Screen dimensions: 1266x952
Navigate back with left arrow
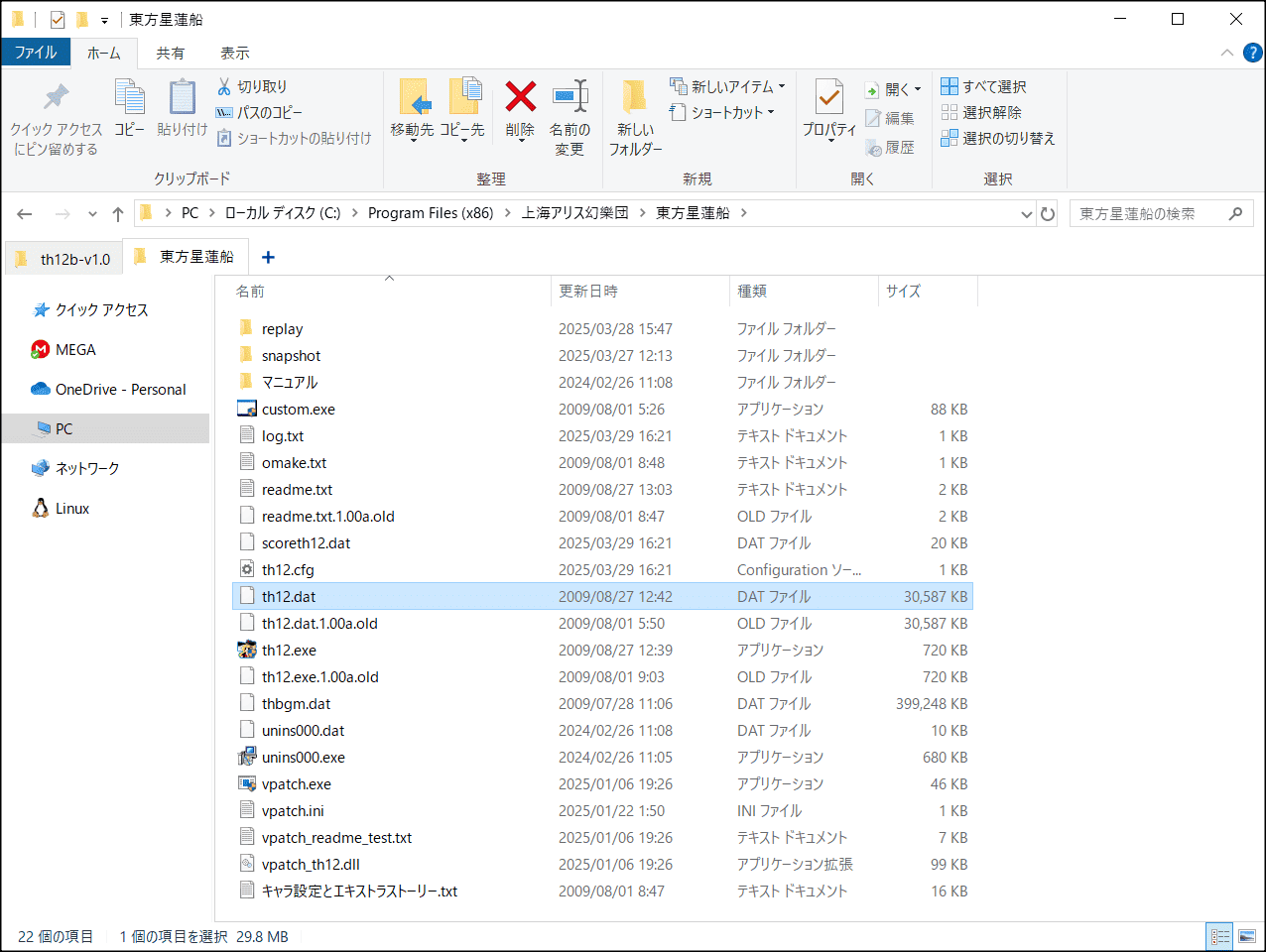pyautogui.click(x=25, y=213)
